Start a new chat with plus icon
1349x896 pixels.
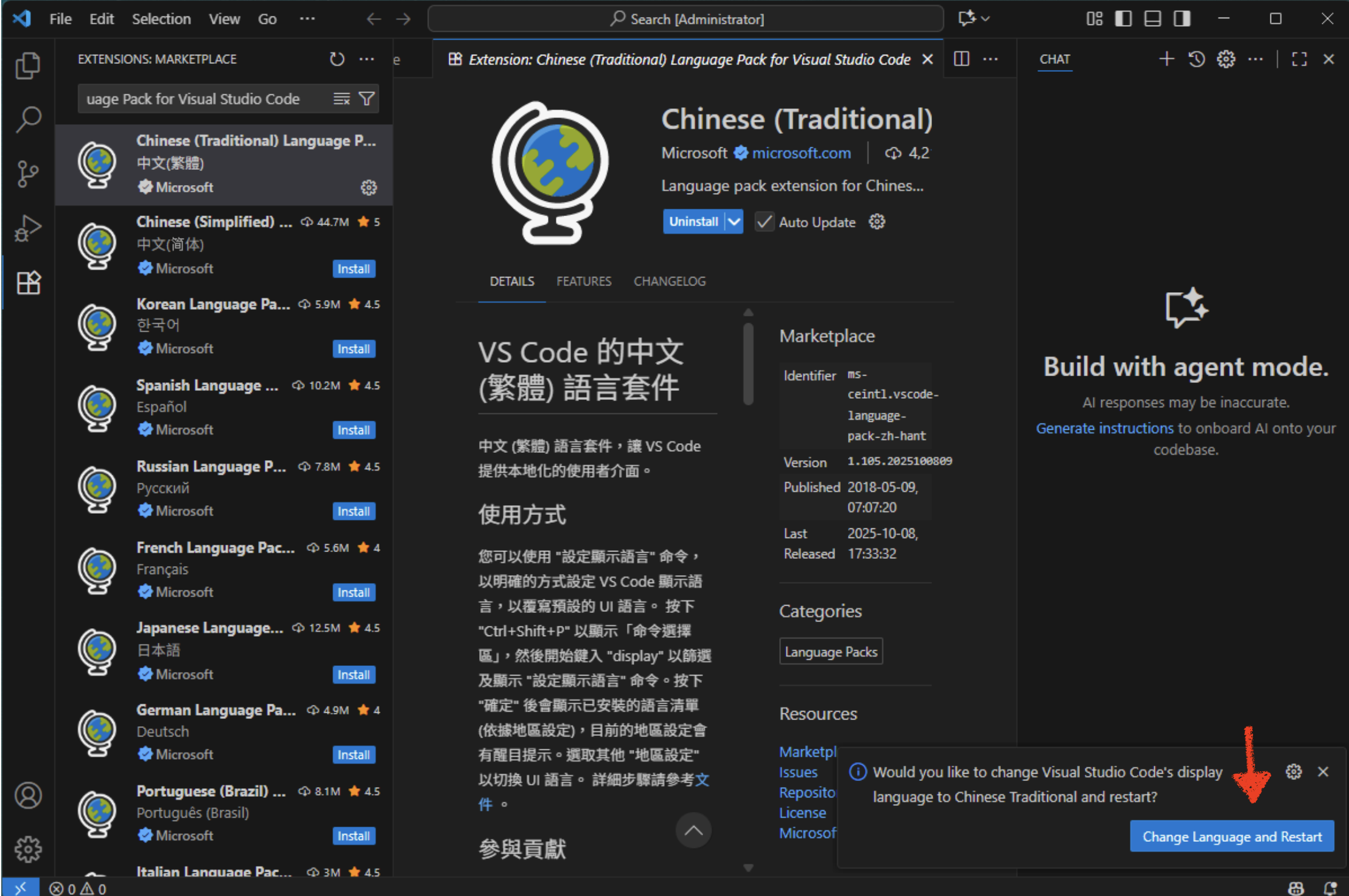(1166, 59)
